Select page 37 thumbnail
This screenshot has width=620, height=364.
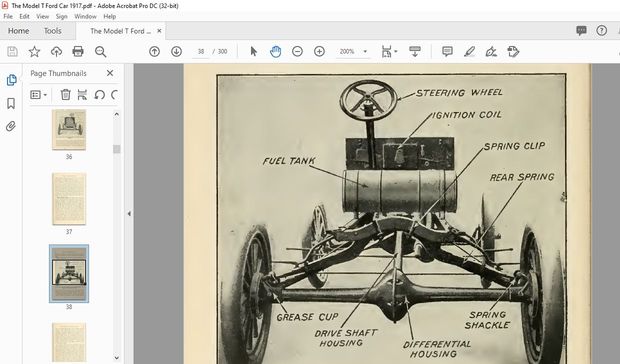(x=69, y=199)
